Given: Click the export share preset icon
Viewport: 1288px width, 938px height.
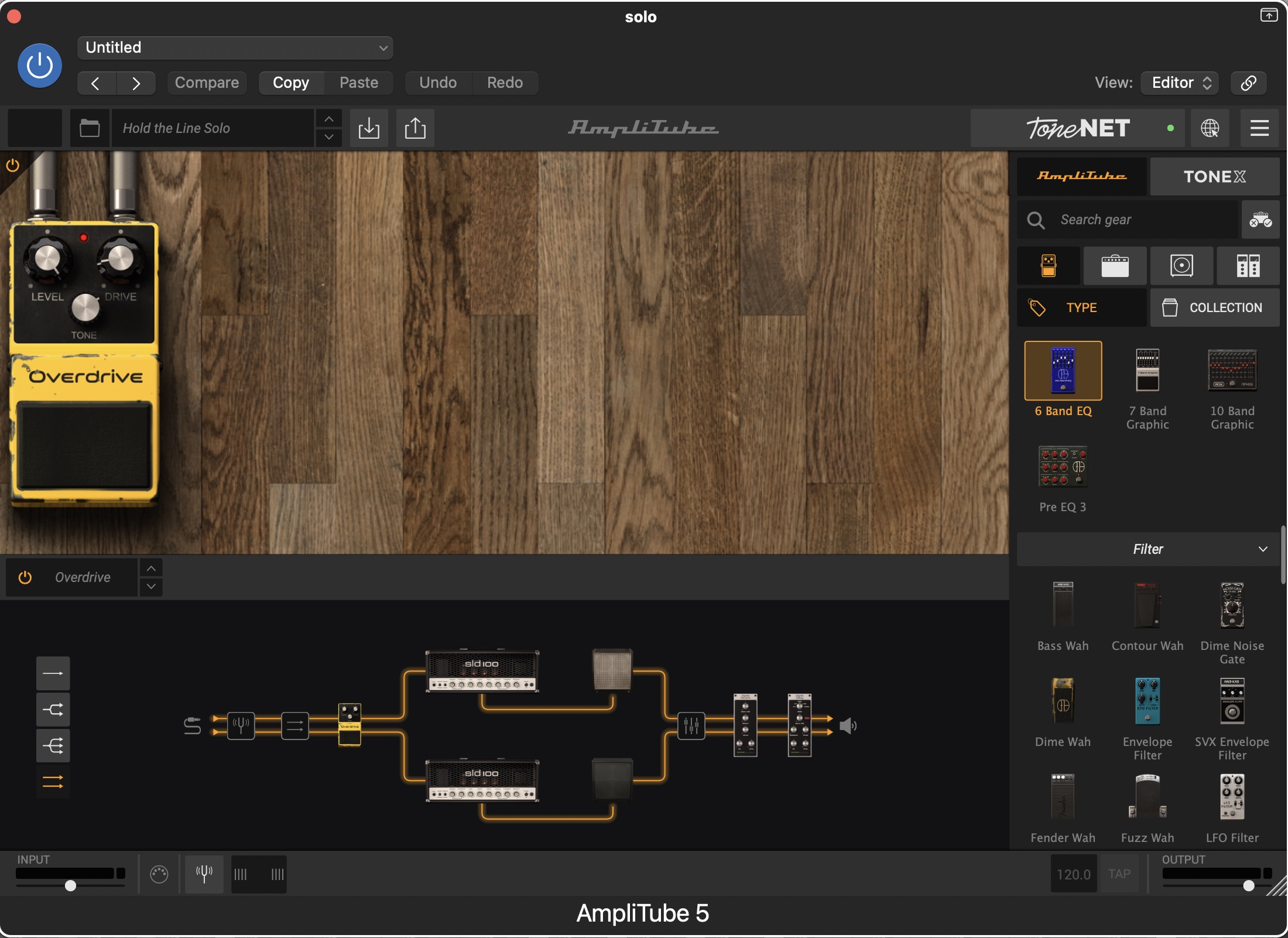Looking at the screenshot, I should click(x=415, y=128).
